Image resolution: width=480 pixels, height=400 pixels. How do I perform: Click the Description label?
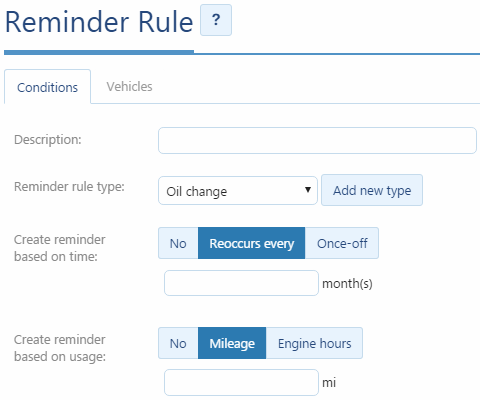[48, 140]
